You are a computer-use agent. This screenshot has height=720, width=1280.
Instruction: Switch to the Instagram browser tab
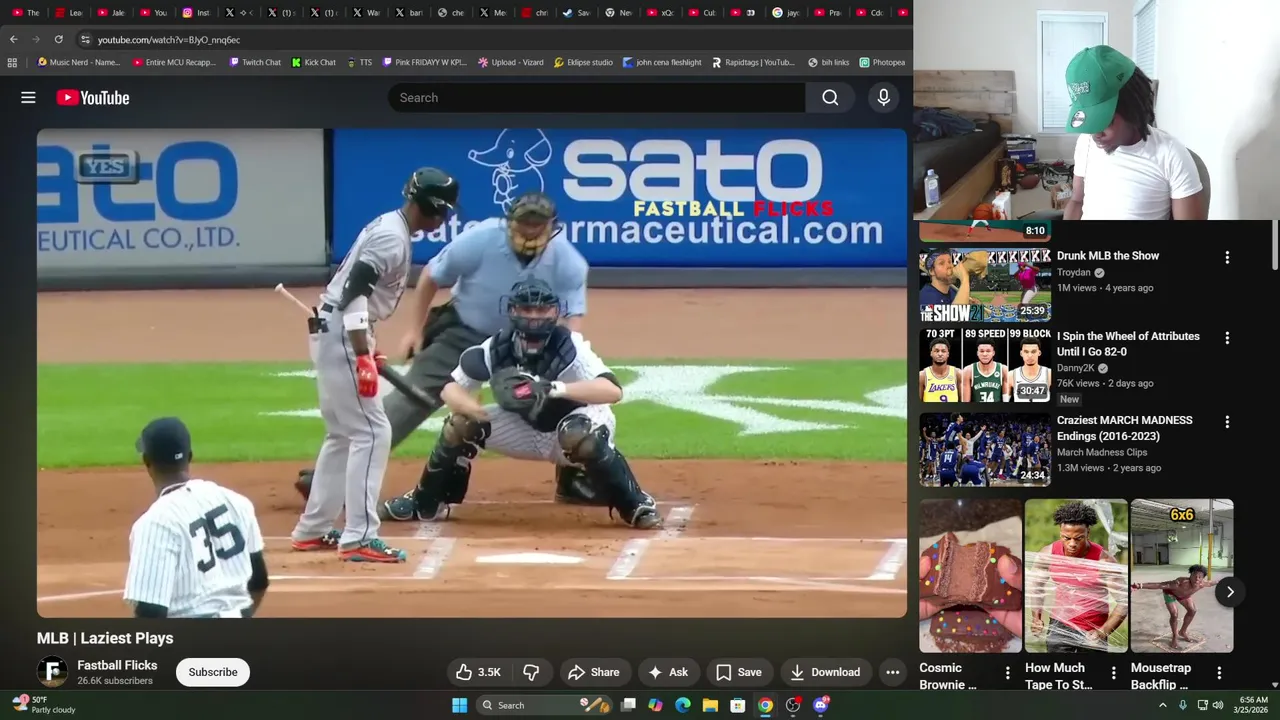coord(196,13)
